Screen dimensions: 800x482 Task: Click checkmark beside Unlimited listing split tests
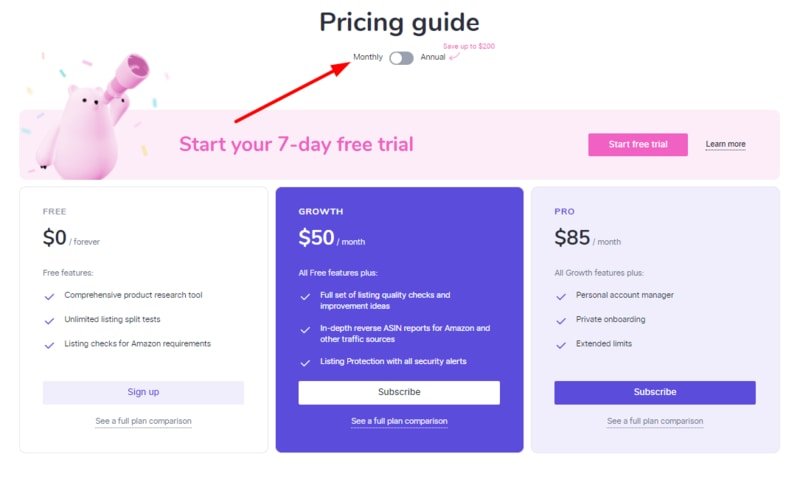click(x=49, y=321)
